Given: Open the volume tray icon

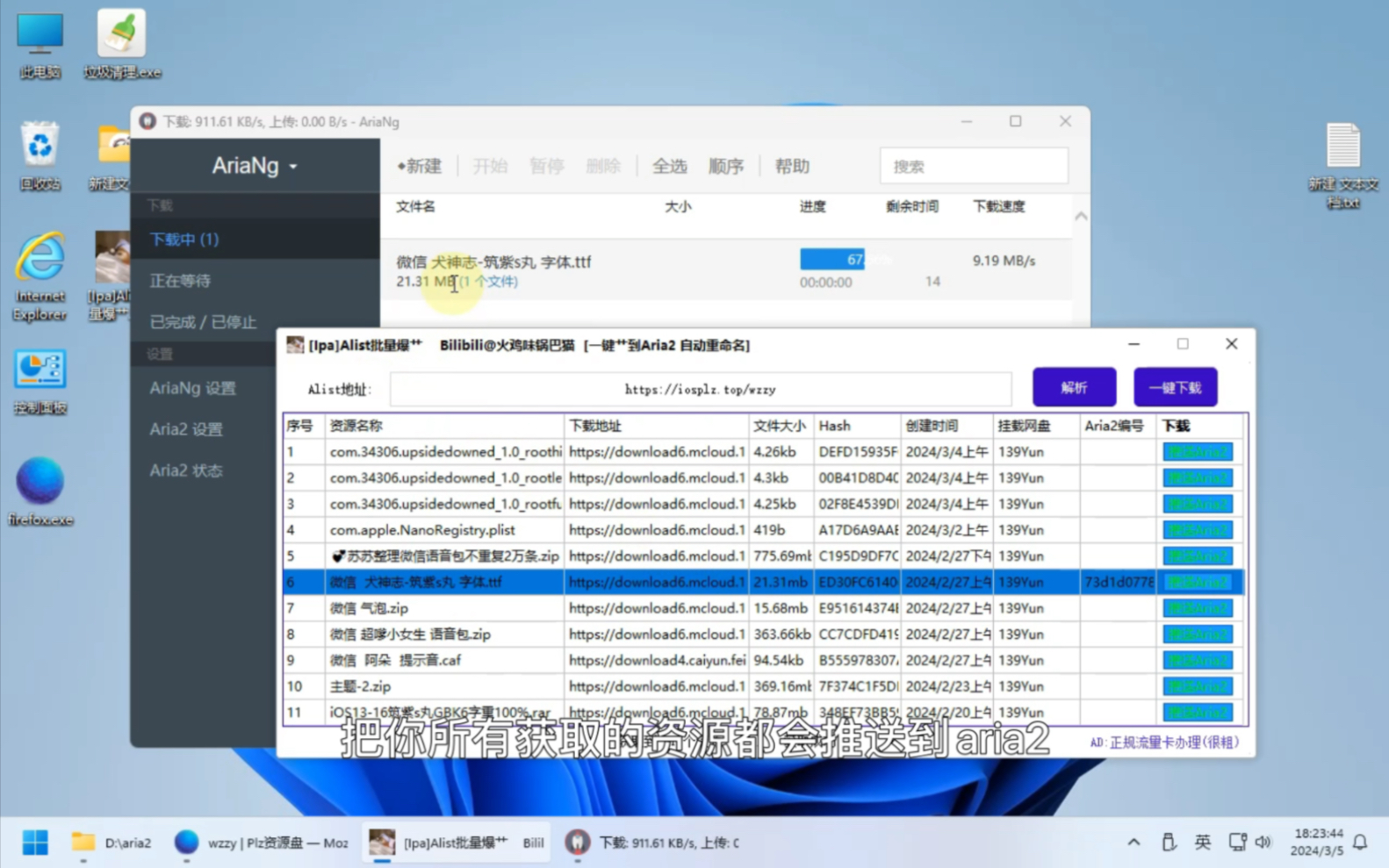Looking at the screenshot, I should click(1263, 843).
